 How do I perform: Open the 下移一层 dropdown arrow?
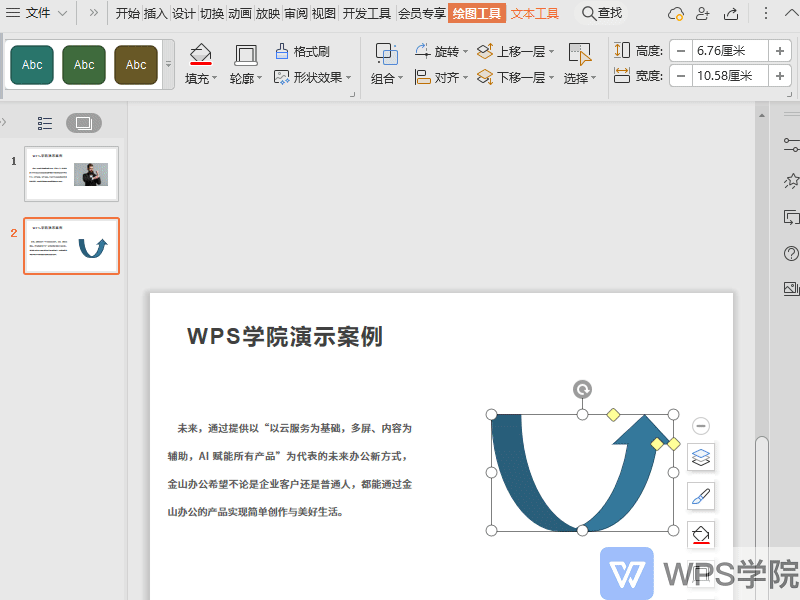[552, 78]
